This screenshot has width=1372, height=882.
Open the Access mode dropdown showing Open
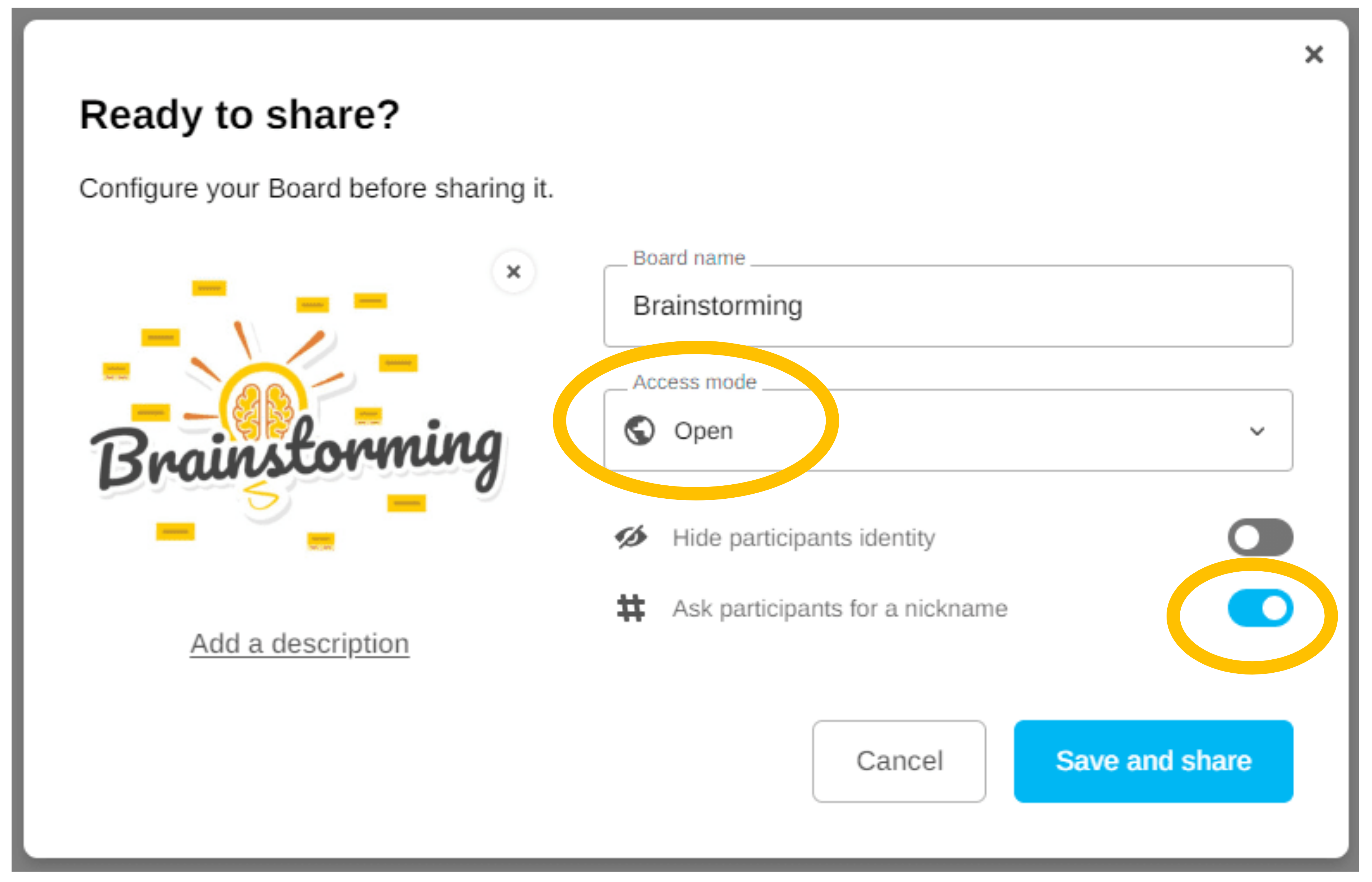coord(947,431)
